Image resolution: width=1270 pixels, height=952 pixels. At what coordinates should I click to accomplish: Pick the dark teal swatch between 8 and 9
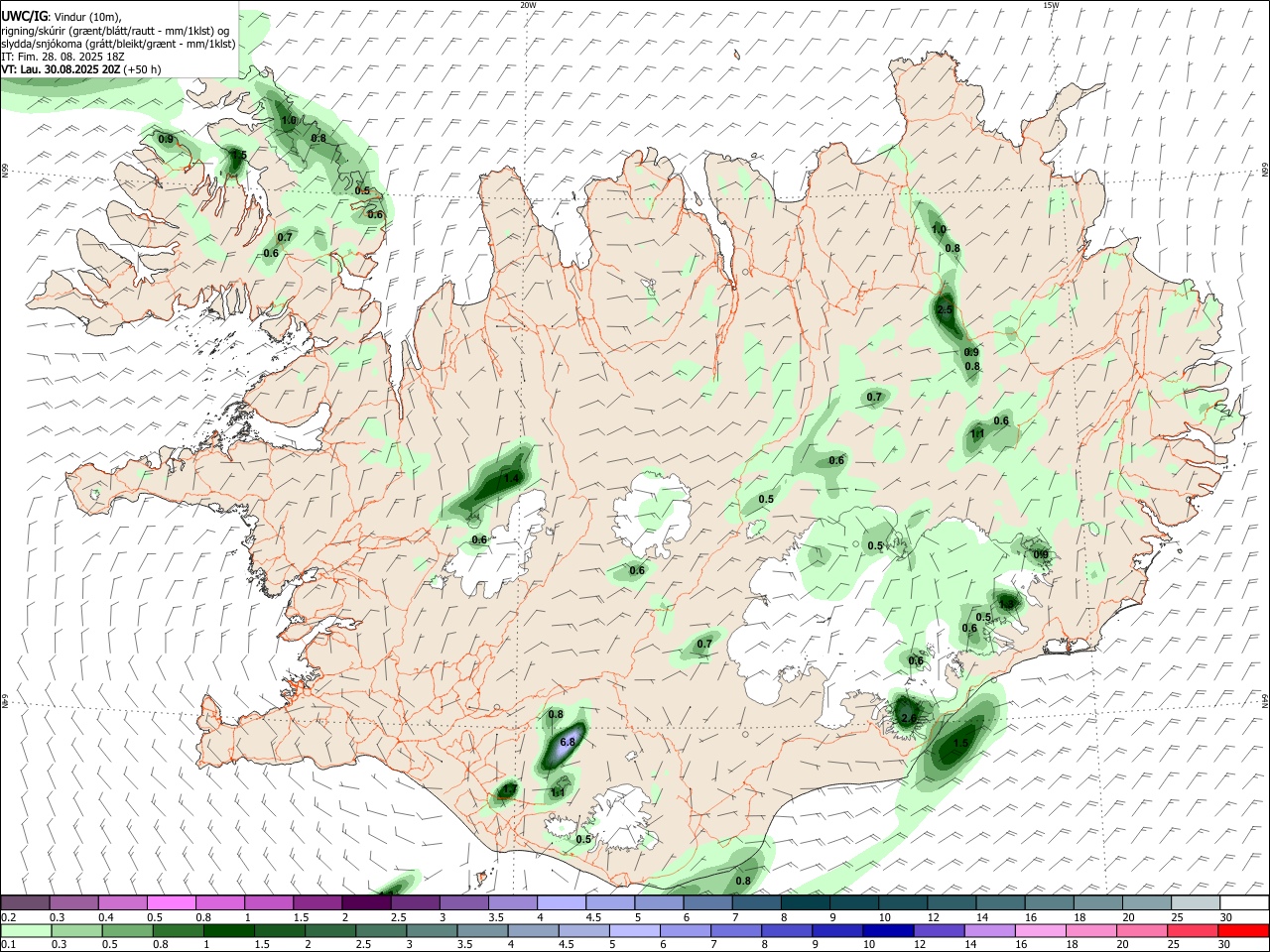[806, 902]
